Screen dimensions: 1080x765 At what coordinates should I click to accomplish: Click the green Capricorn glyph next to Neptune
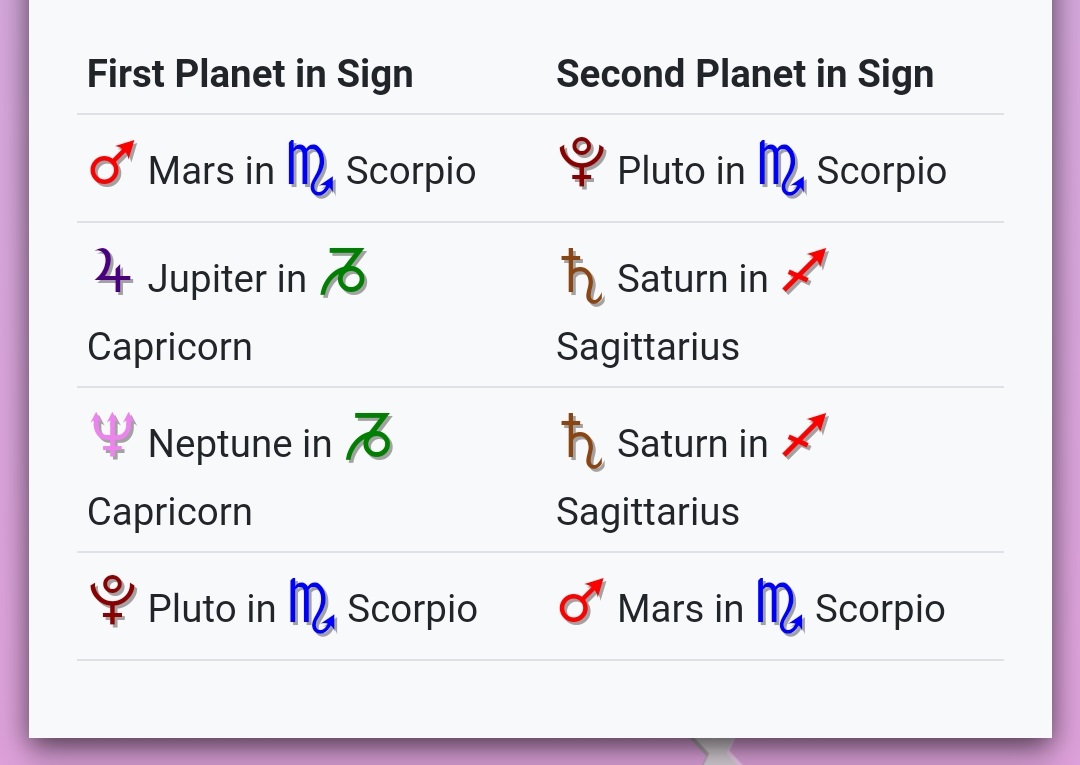pyautogui.click(x=369, y=437)
